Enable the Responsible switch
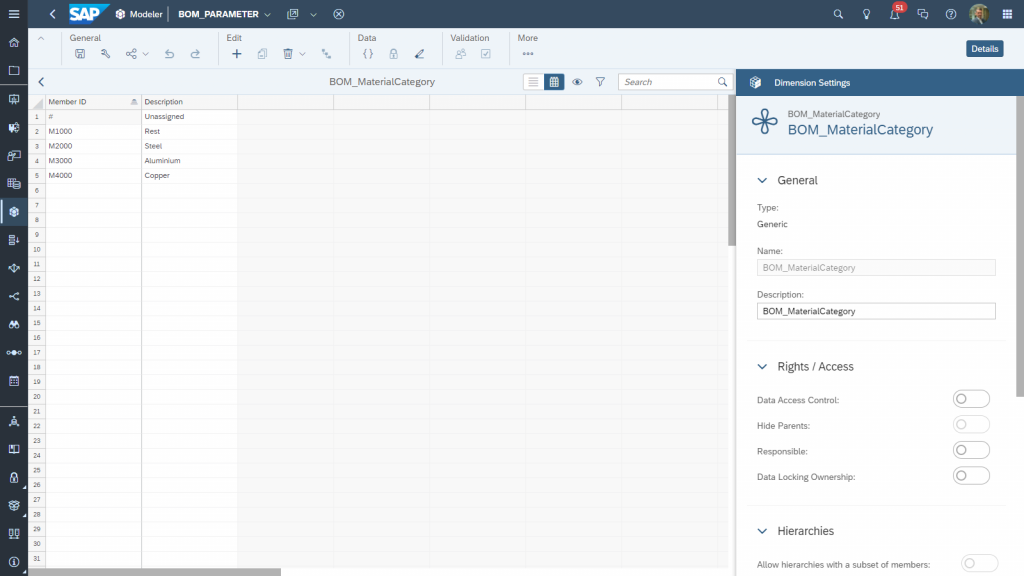 (971, 451)
